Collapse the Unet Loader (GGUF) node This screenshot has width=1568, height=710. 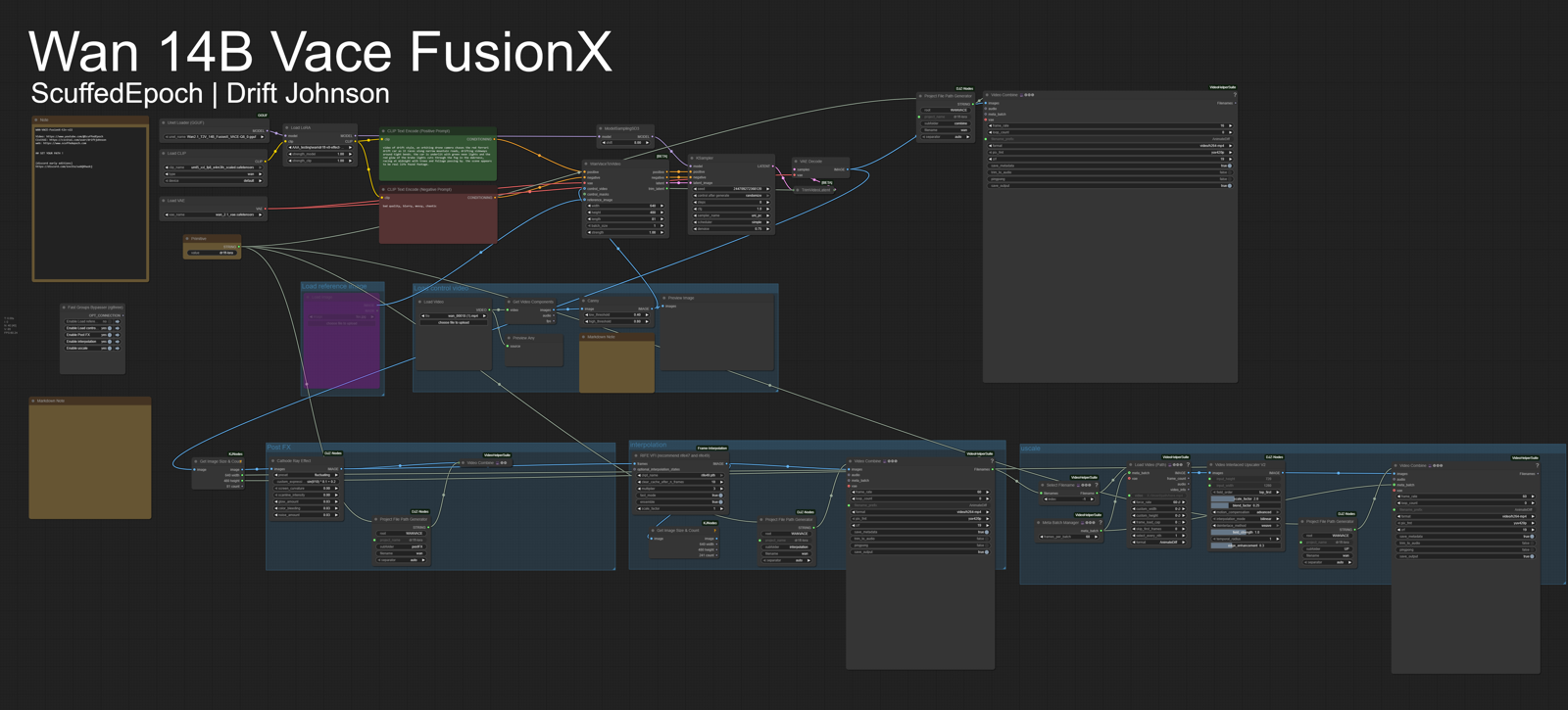coord(164,122)
